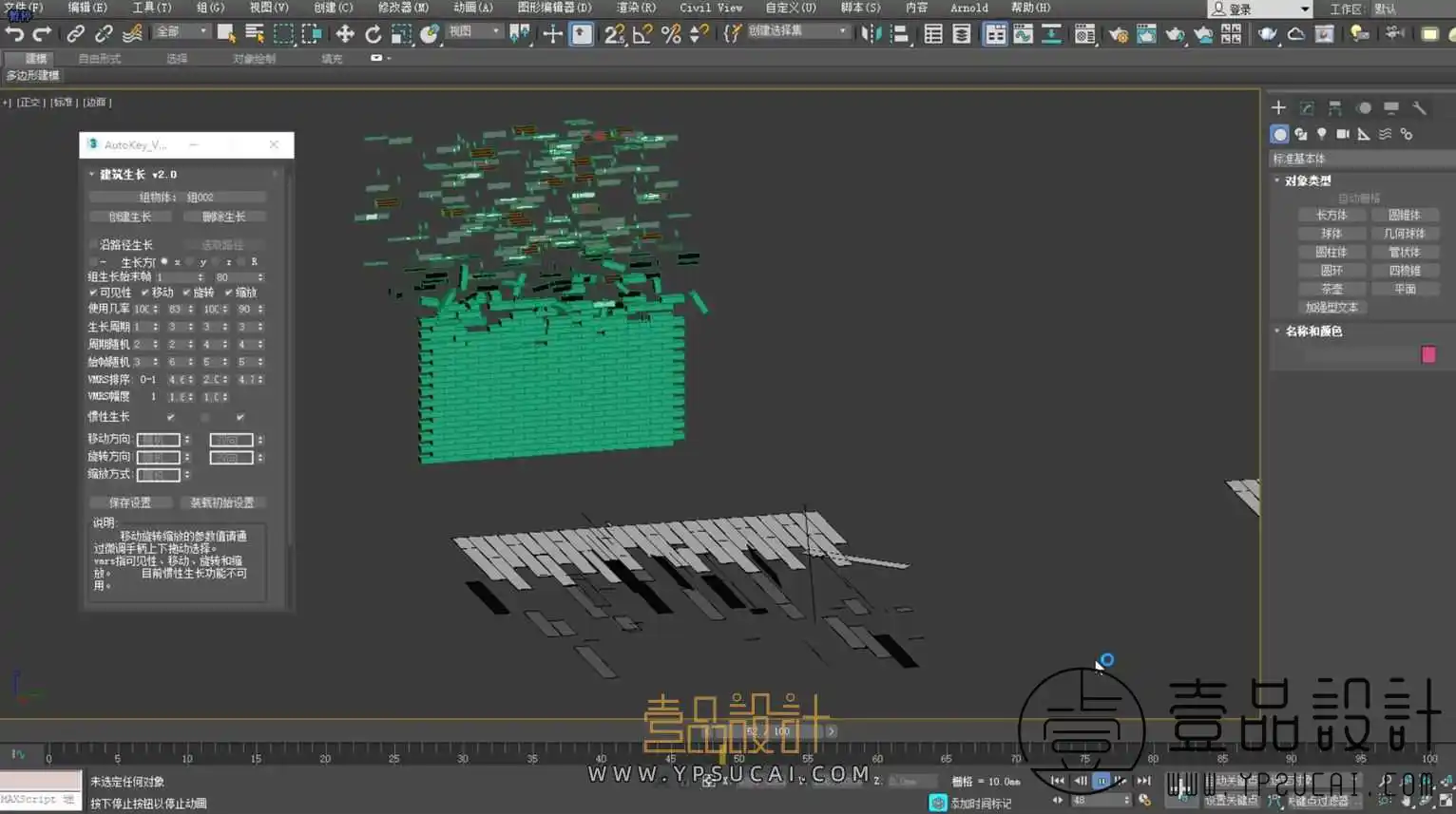Viewport: 1456px width, 814px height.
Task: Select the R growth direction radio button
Action: pyautogui.click(x=241, y=262)
